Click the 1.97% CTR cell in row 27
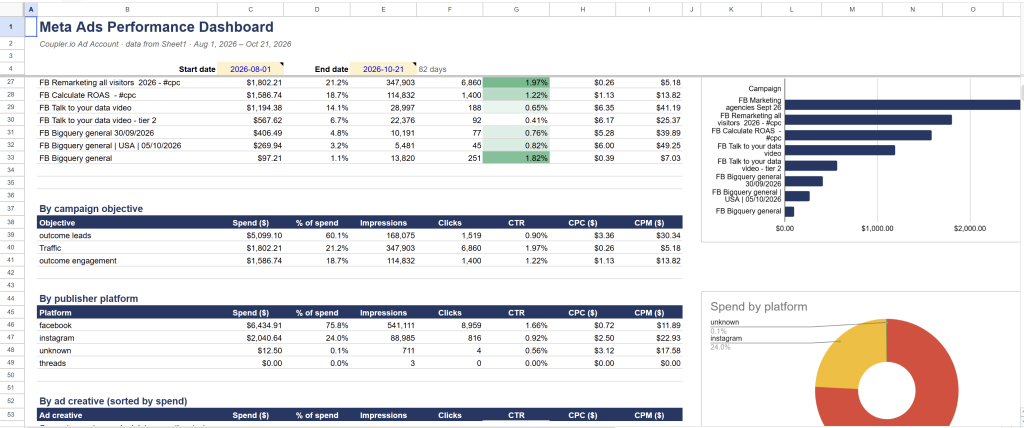 pos(516,83)
